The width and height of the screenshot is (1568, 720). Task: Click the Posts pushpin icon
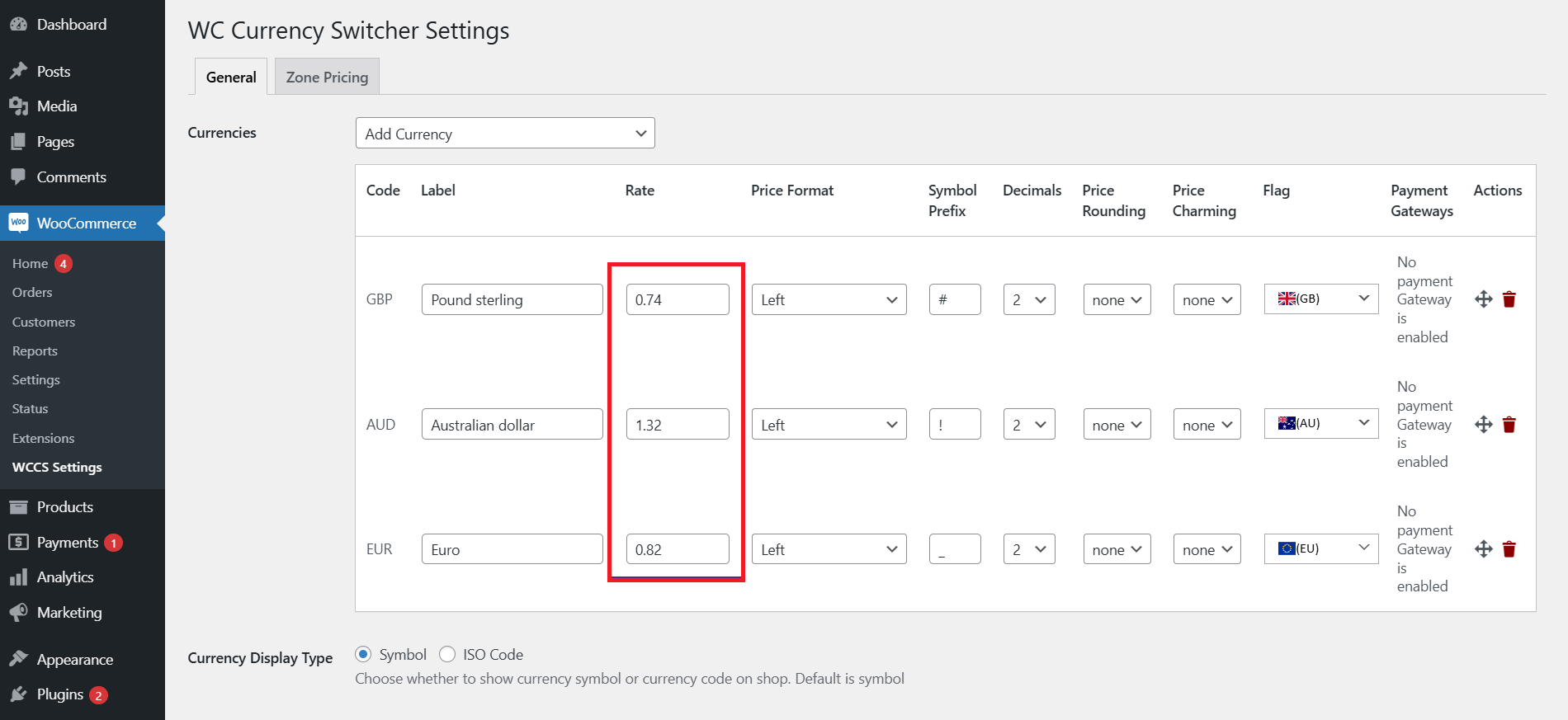tap(18, 71)
